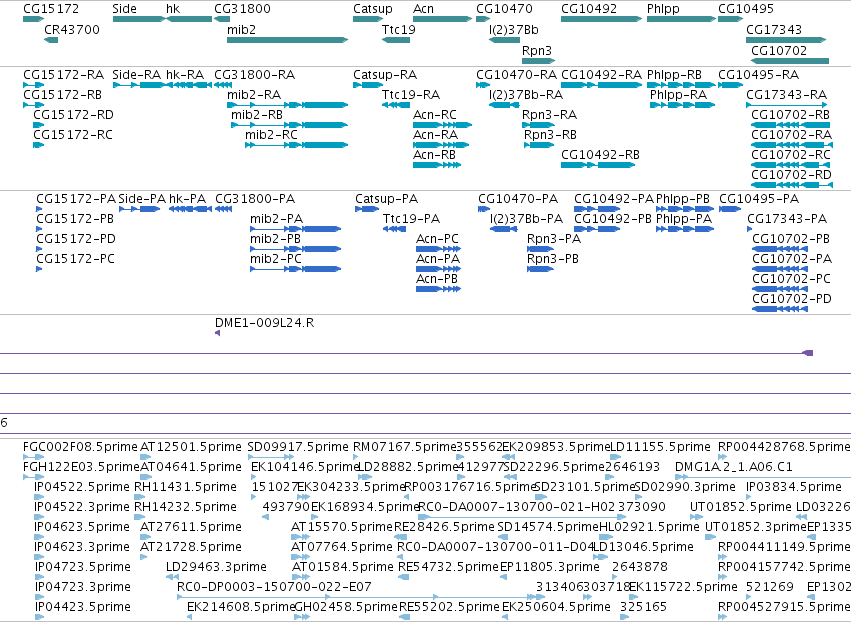Select protein Rpn3-PB
The image size is (851, 622).
553,259
